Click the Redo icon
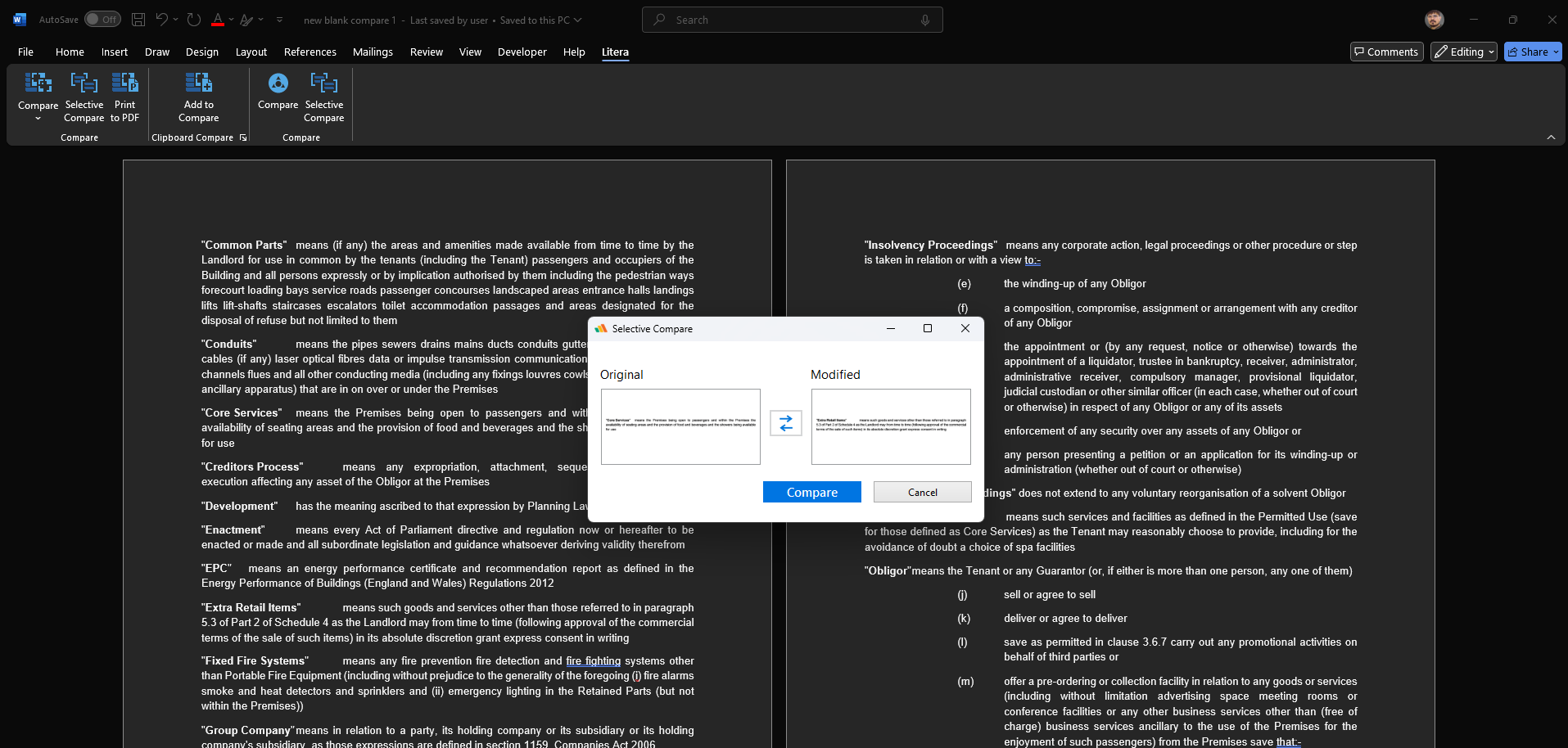The height and width of the screenshot is (748, 1568). tap(194, 19)
